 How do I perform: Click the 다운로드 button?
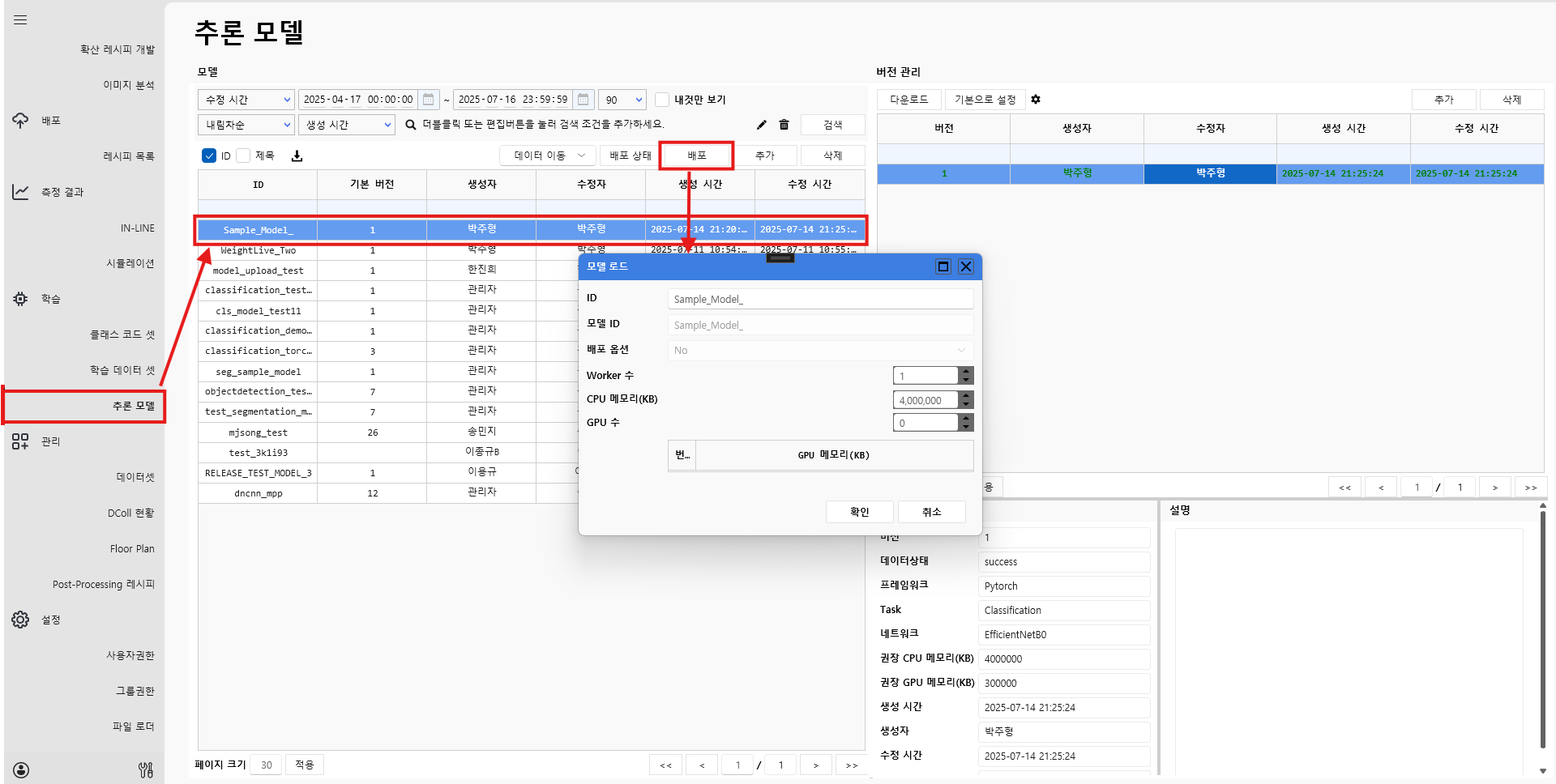click(x=908, y=100)
